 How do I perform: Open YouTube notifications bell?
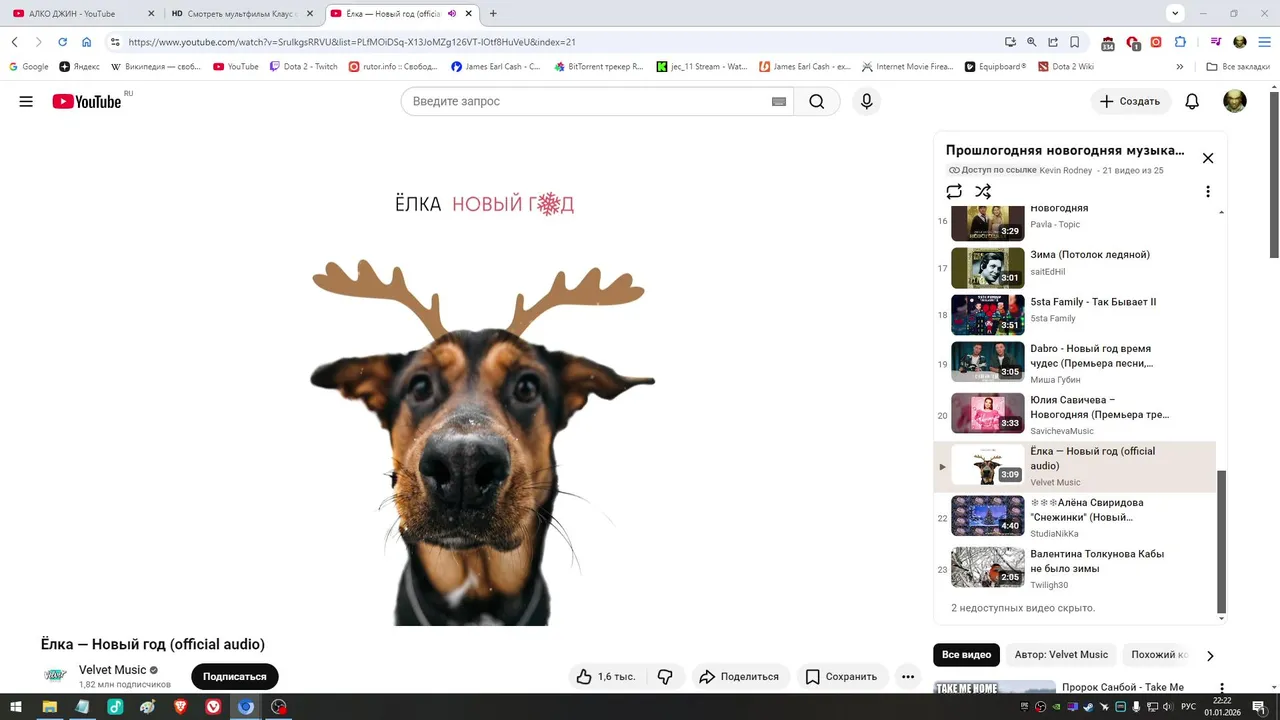tap(1192, 101)
